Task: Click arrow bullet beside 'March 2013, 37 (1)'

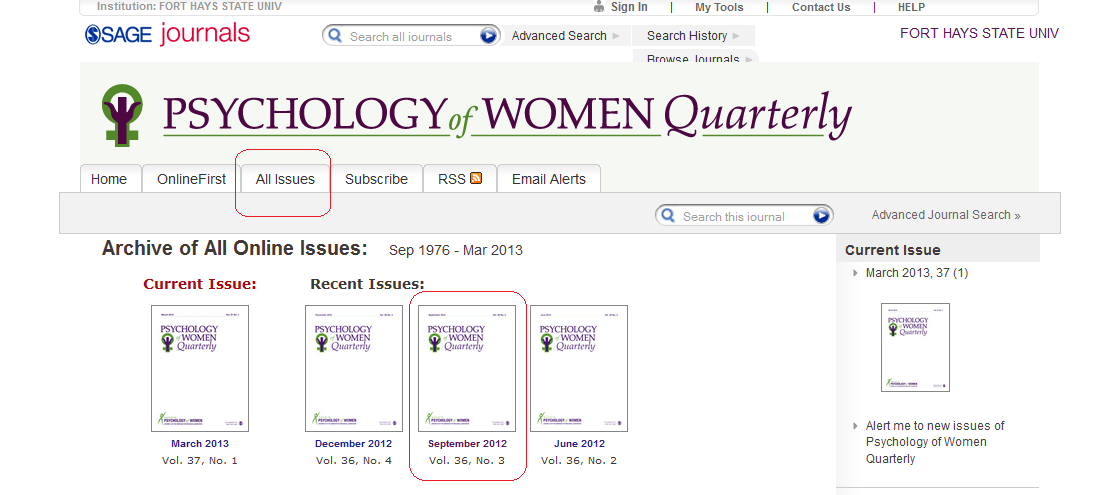Action: pos(855,273)
